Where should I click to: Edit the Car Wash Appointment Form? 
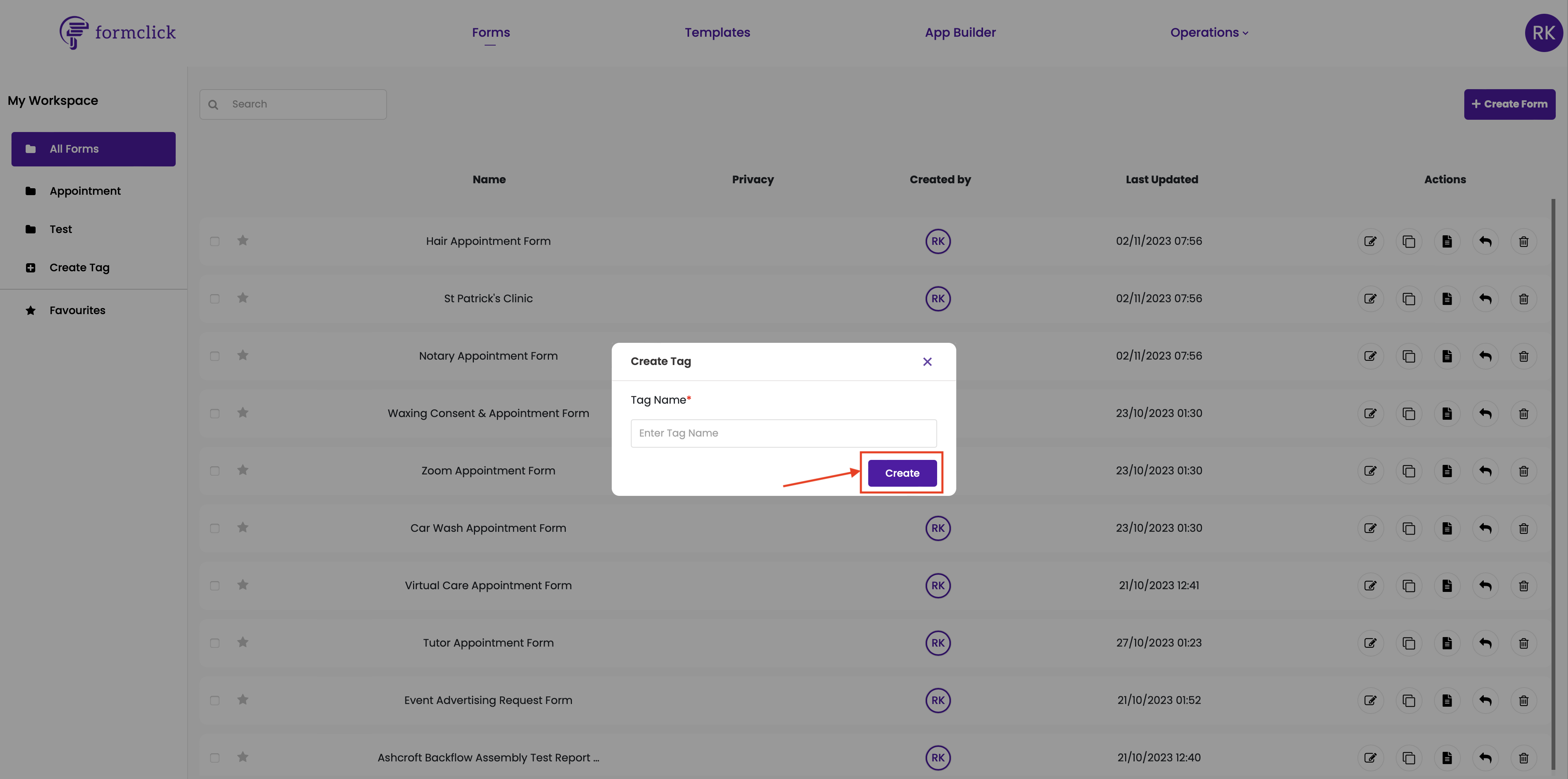1370,528
